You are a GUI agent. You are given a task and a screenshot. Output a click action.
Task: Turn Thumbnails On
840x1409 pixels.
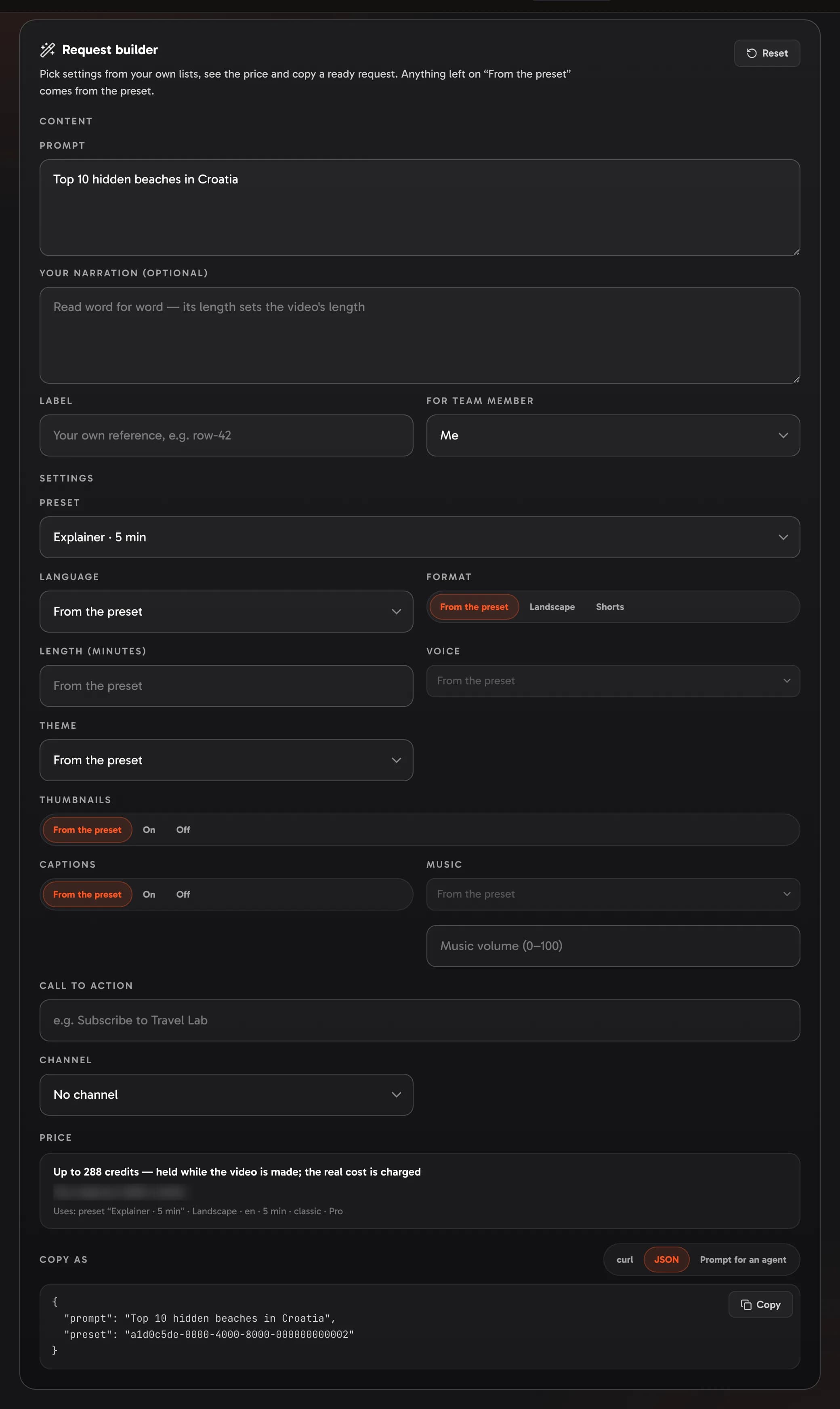pos(149,830)
